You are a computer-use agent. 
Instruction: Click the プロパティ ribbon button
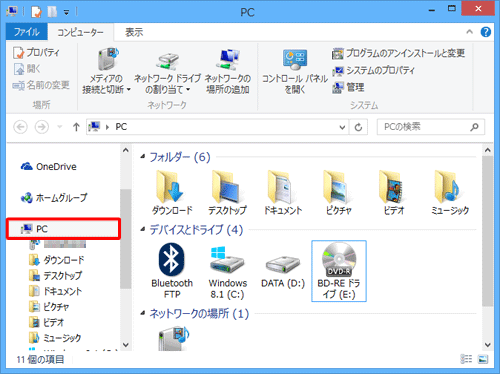36,52
